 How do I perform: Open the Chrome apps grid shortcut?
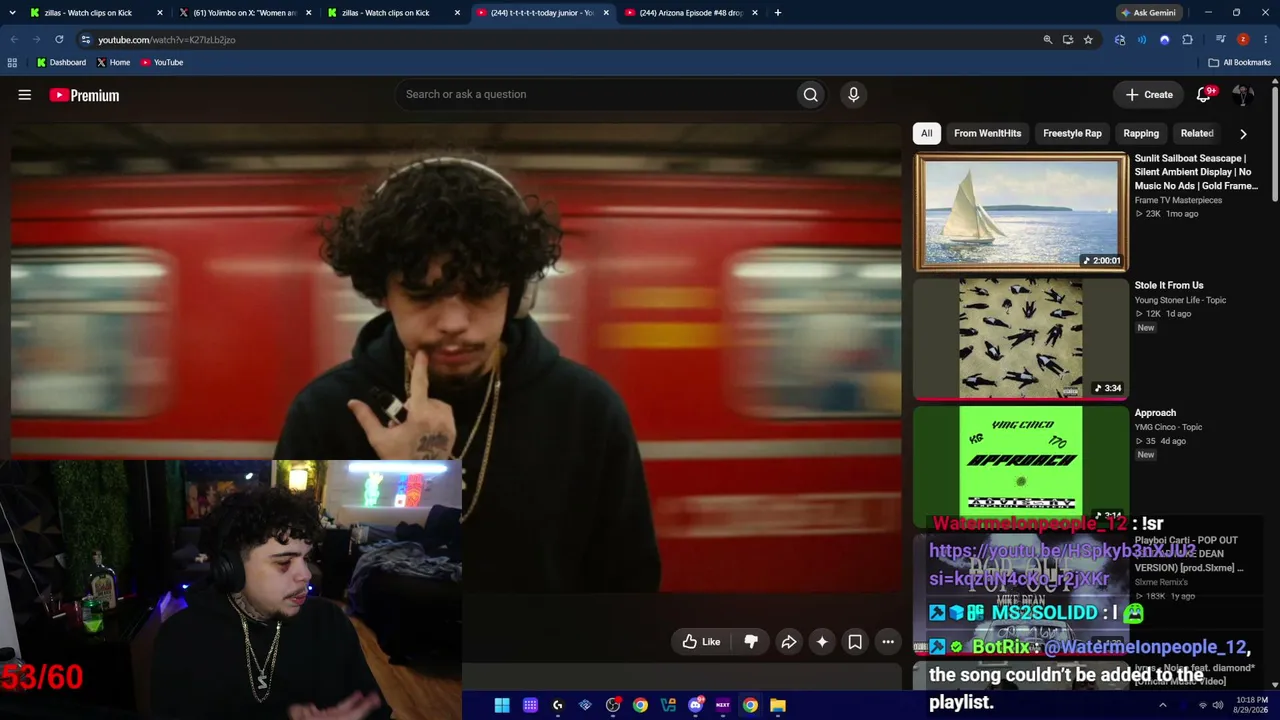pos(12,62)
